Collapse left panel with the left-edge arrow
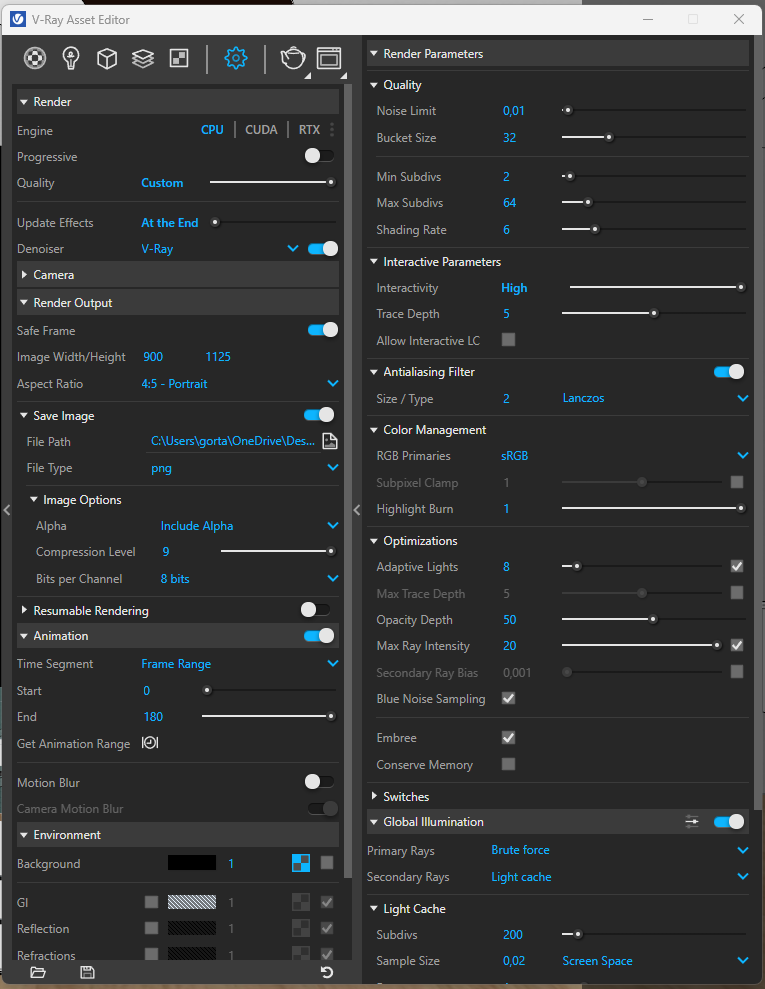The height and width of the screenshot is (989, 765). (x=7, y=510)
